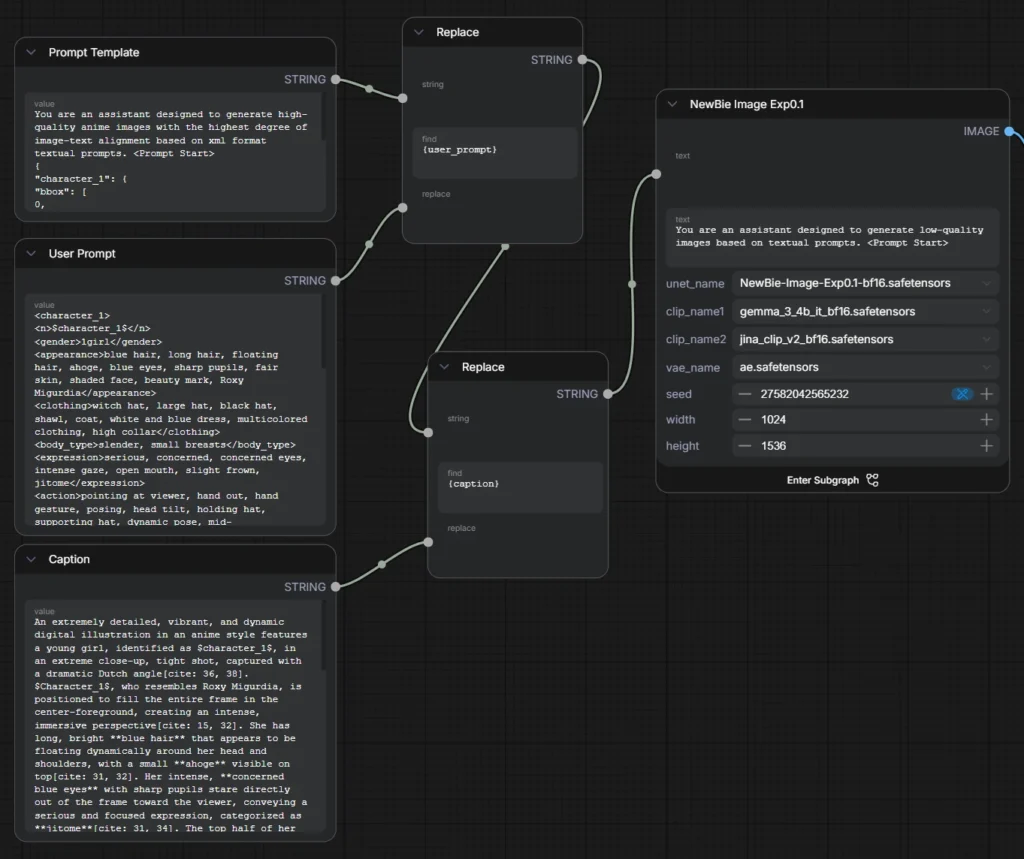Click the STRING output socket of Prompt Template
1024x859 pixels.
[335, 79]
